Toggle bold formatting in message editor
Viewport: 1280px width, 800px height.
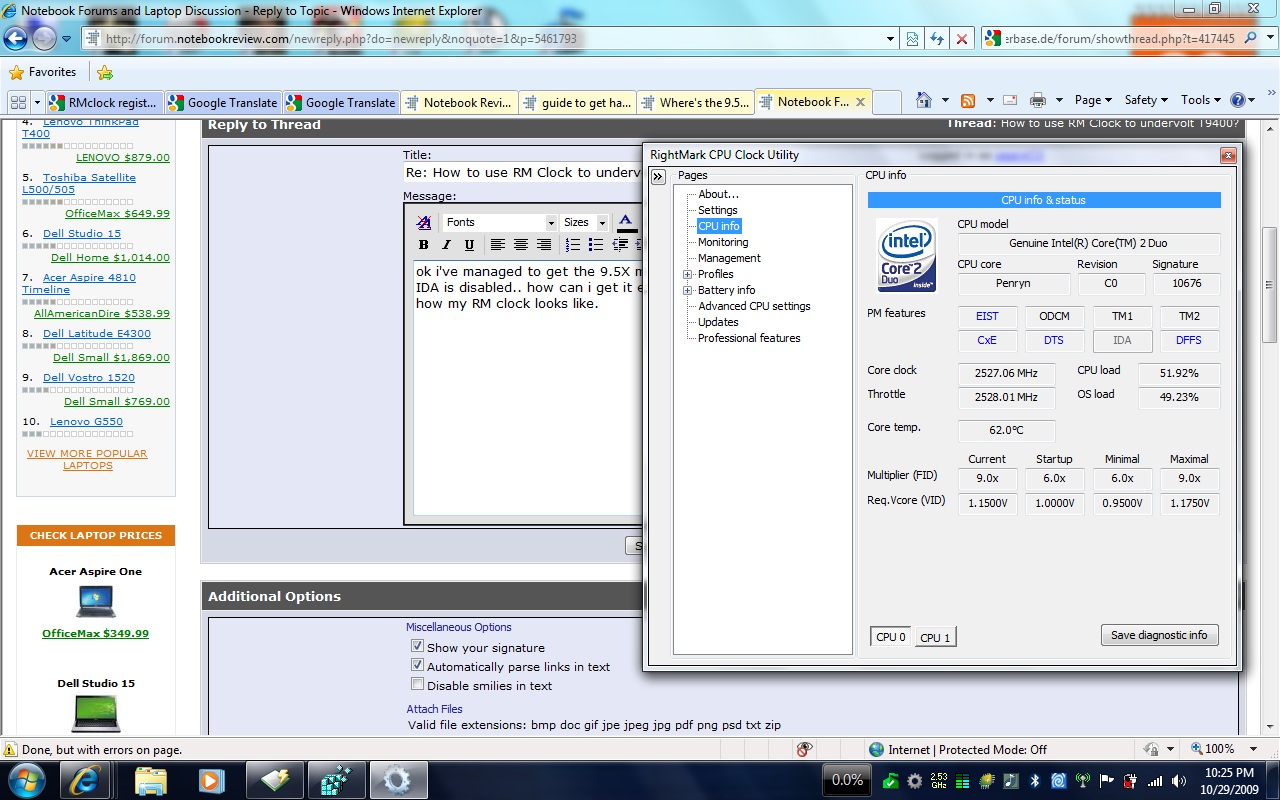point(424,245)
